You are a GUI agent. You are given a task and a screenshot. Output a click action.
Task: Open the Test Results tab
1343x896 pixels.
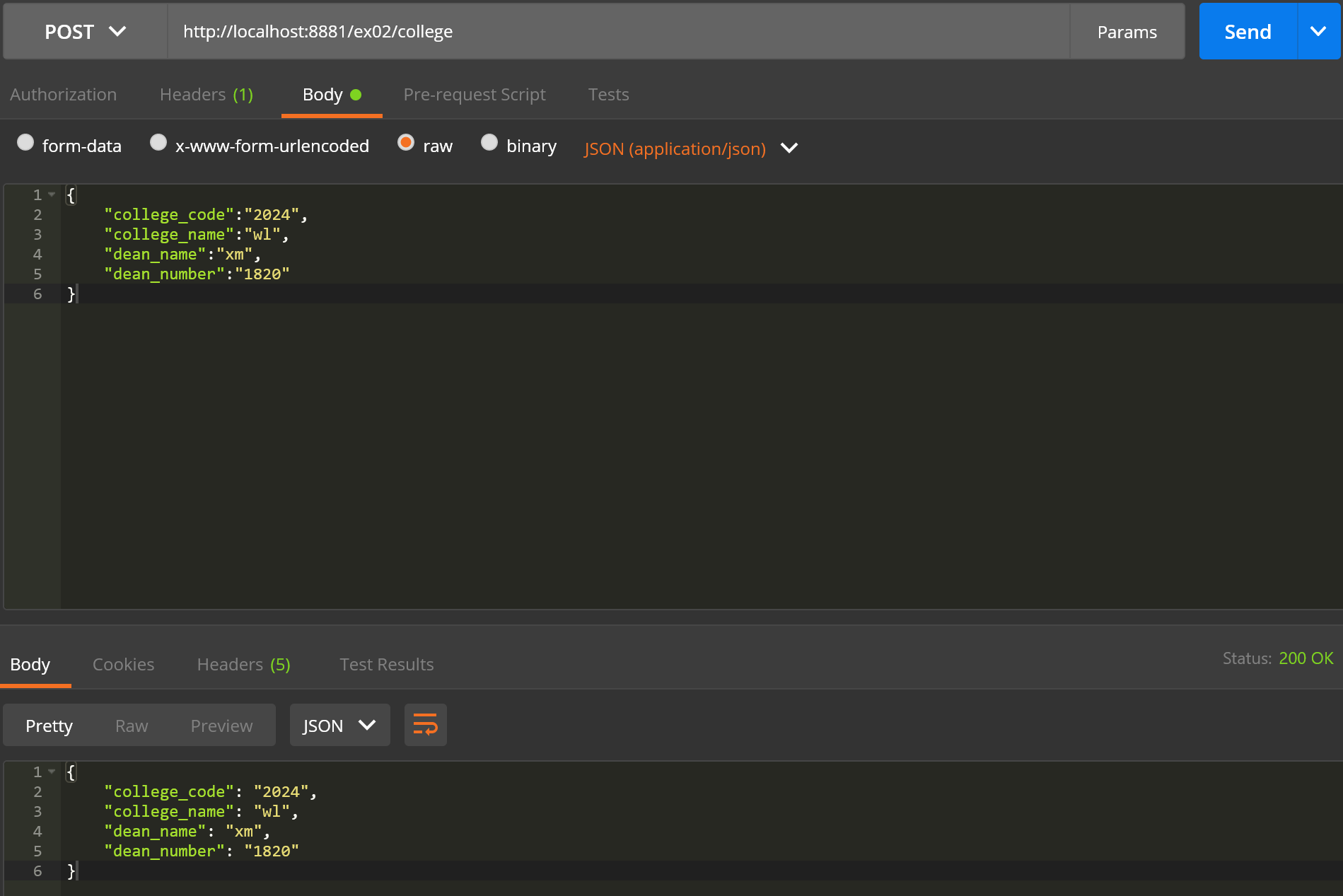tap(387, 665)
